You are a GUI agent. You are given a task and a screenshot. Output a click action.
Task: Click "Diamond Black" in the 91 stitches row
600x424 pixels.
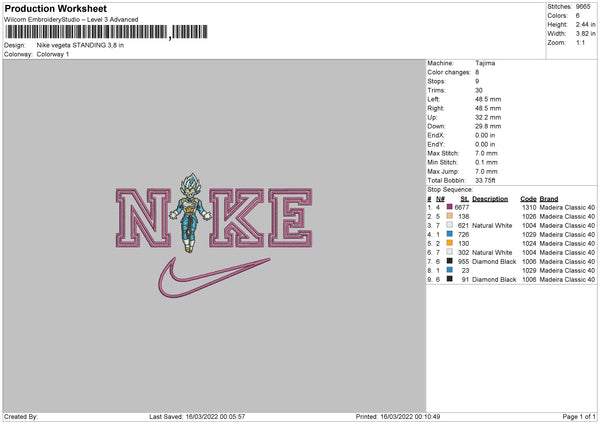[x=494, y=279]
